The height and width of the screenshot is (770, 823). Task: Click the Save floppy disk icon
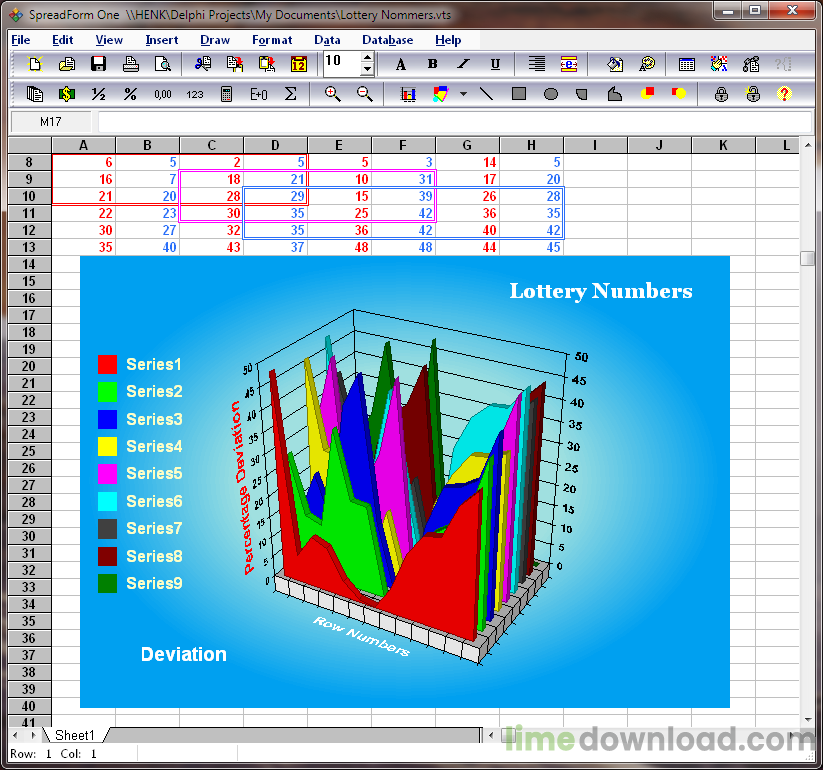click(98, 64)
